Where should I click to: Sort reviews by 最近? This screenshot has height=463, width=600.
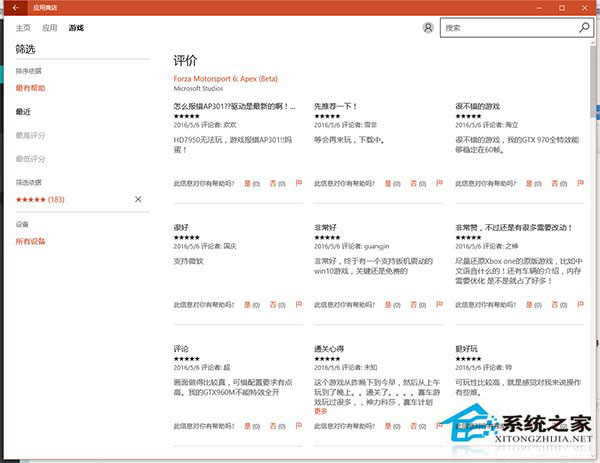[23, 112]
